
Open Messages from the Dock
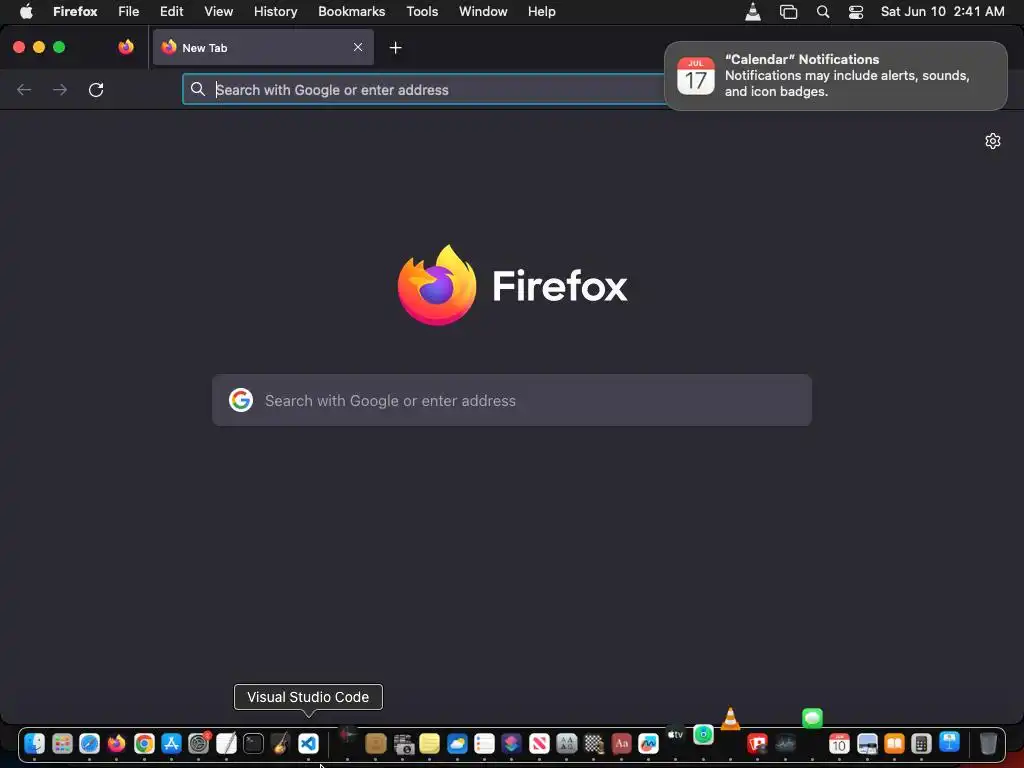812,718
